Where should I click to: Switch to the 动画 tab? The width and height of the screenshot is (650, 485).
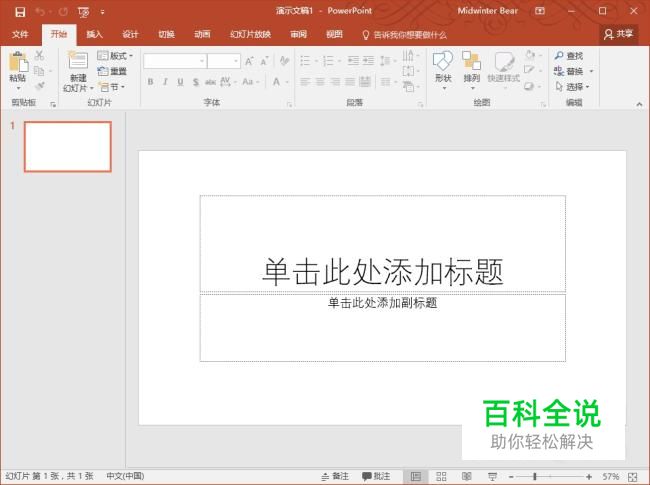[x=202, y=34]
